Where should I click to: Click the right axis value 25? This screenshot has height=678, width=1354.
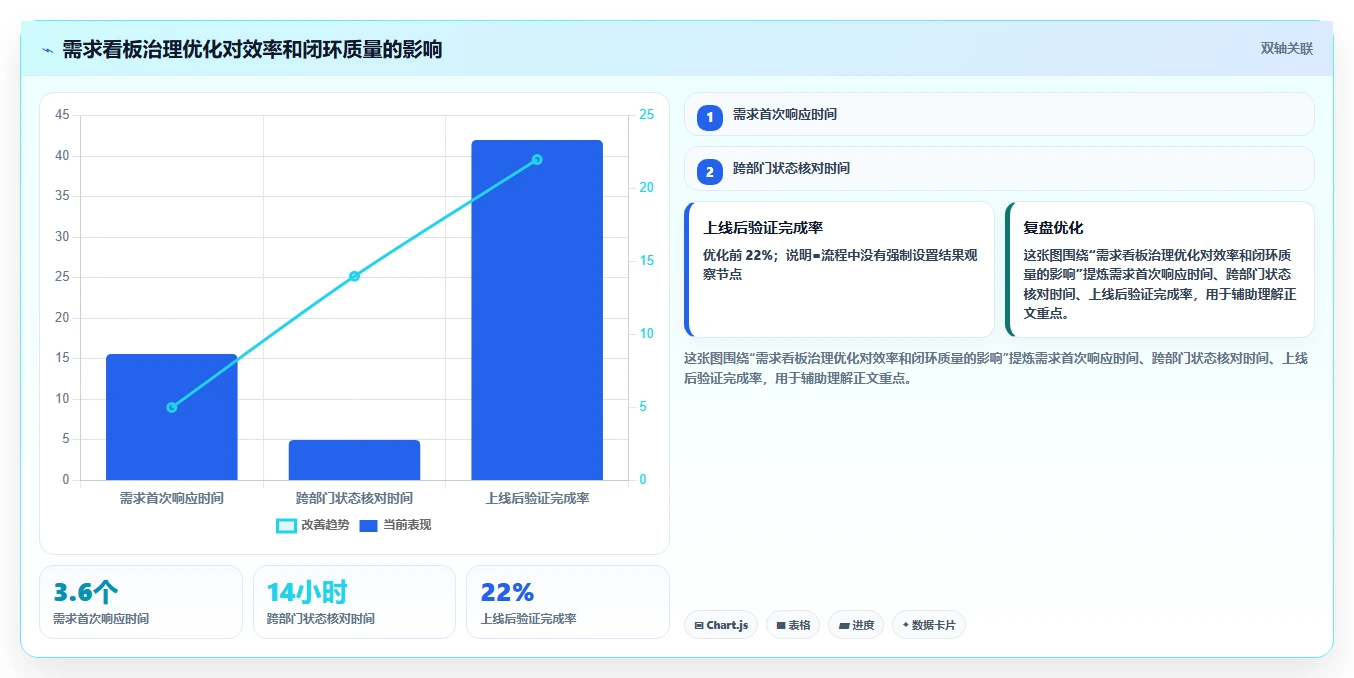click(x=646, y=115)
